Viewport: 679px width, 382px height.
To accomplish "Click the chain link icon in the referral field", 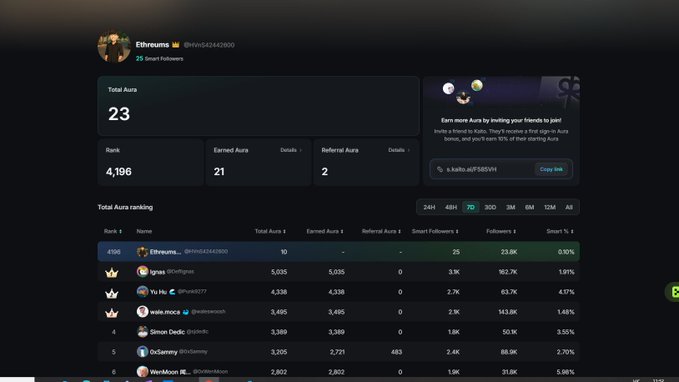I will [440, 169].
